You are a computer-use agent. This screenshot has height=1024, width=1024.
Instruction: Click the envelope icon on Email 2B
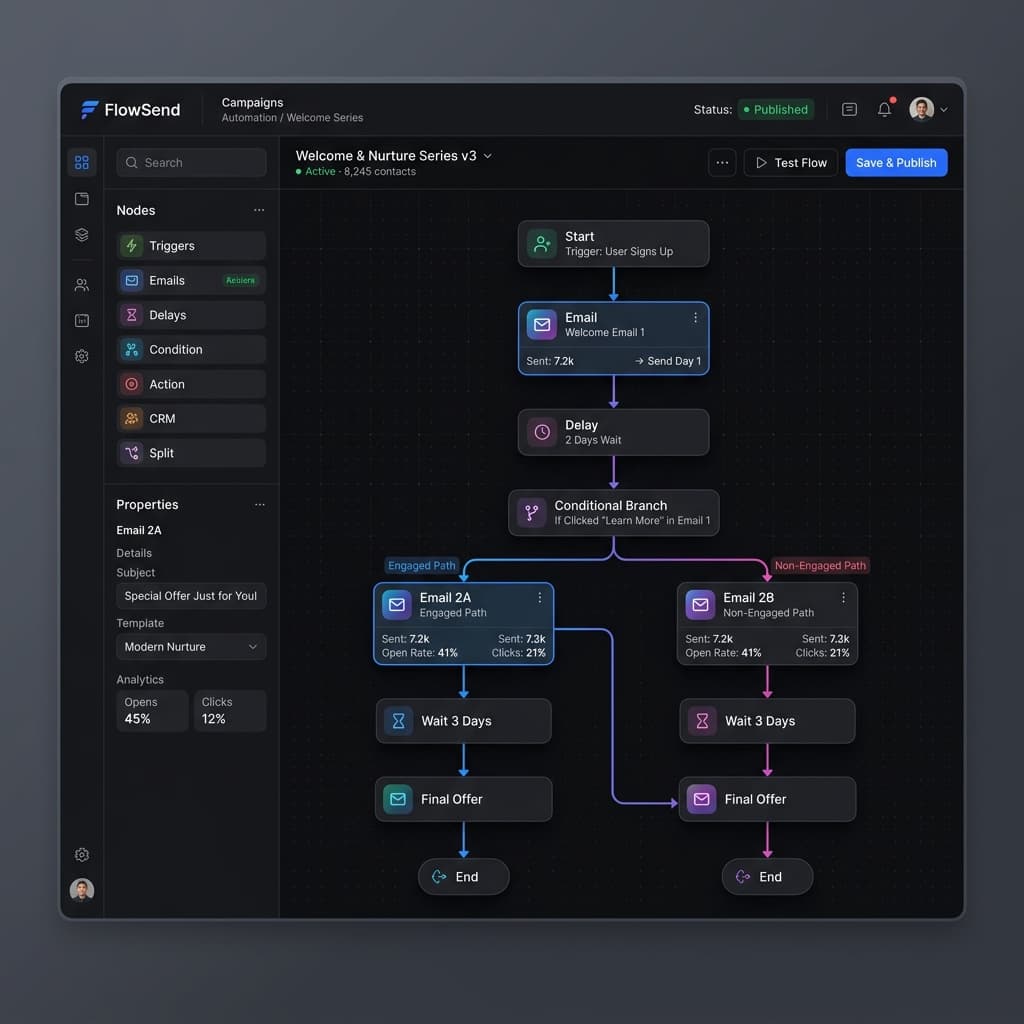coord(700,605)
